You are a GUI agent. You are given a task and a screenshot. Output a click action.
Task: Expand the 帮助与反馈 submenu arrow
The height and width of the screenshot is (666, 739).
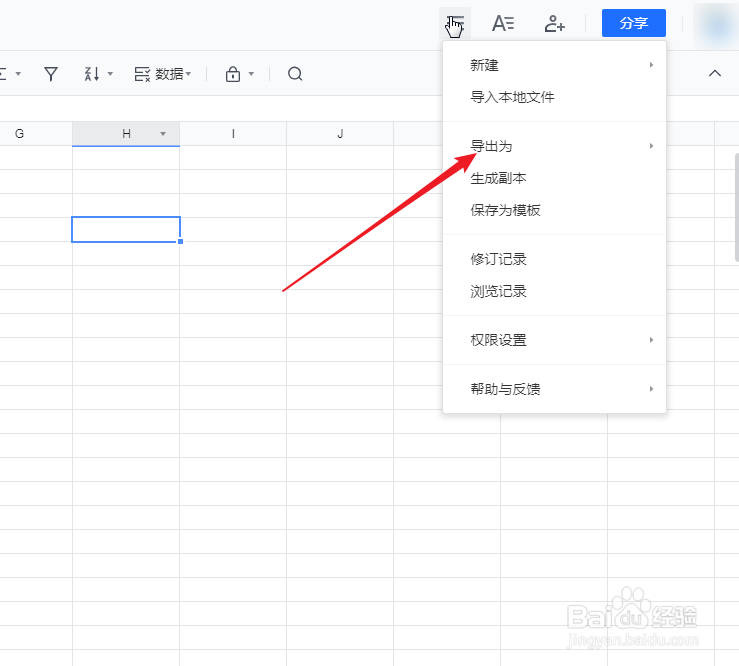[x=651, y=389]
